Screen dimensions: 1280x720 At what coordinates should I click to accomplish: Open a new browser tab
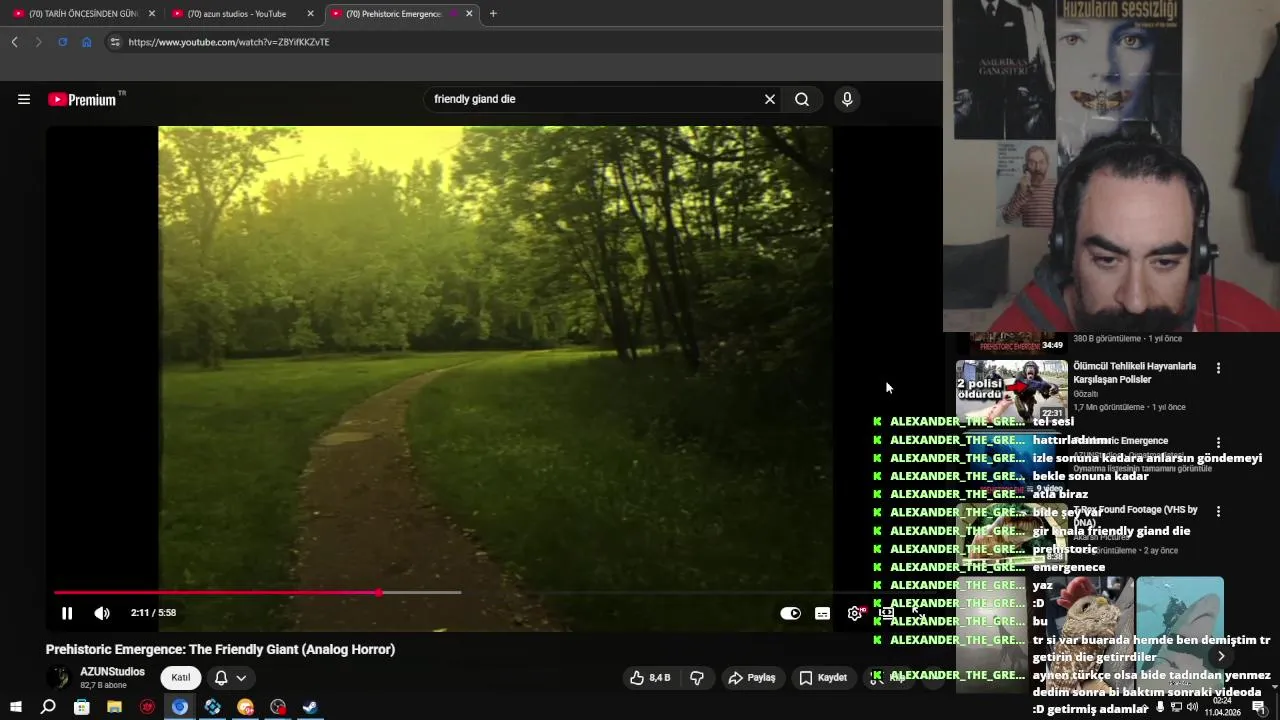[493, 14]
